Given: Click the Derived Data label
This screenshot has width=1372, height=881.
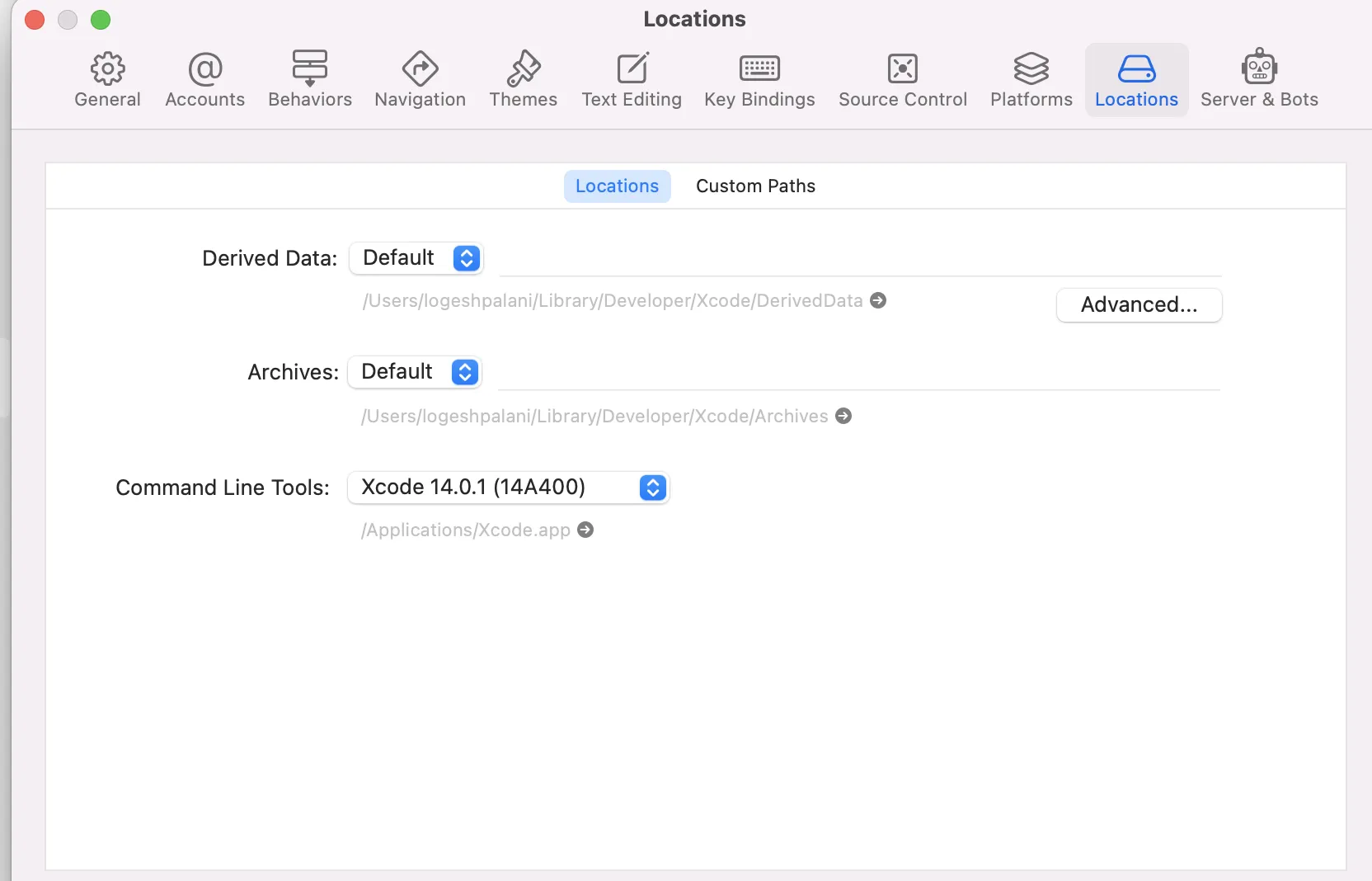Looking at the screenshot, I should 270,258.
